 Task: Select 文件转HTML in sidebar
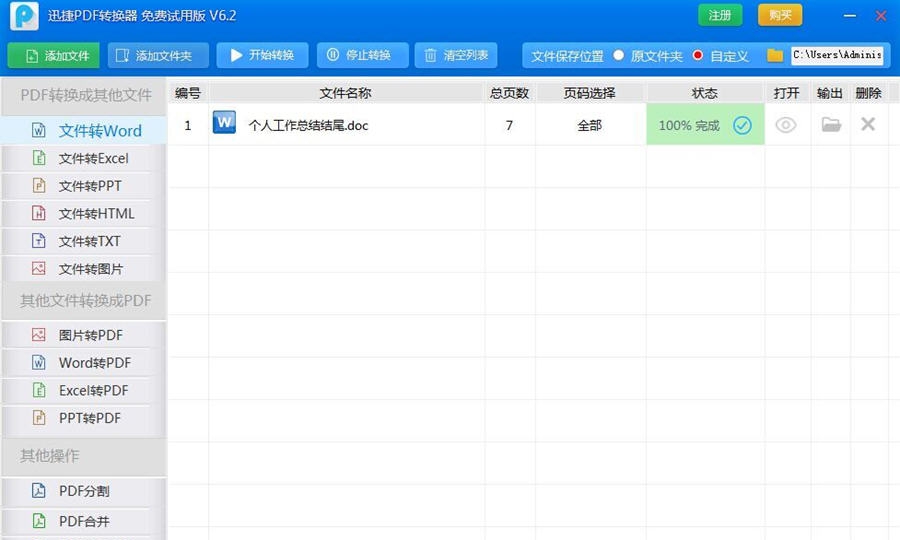click(84, 213)
